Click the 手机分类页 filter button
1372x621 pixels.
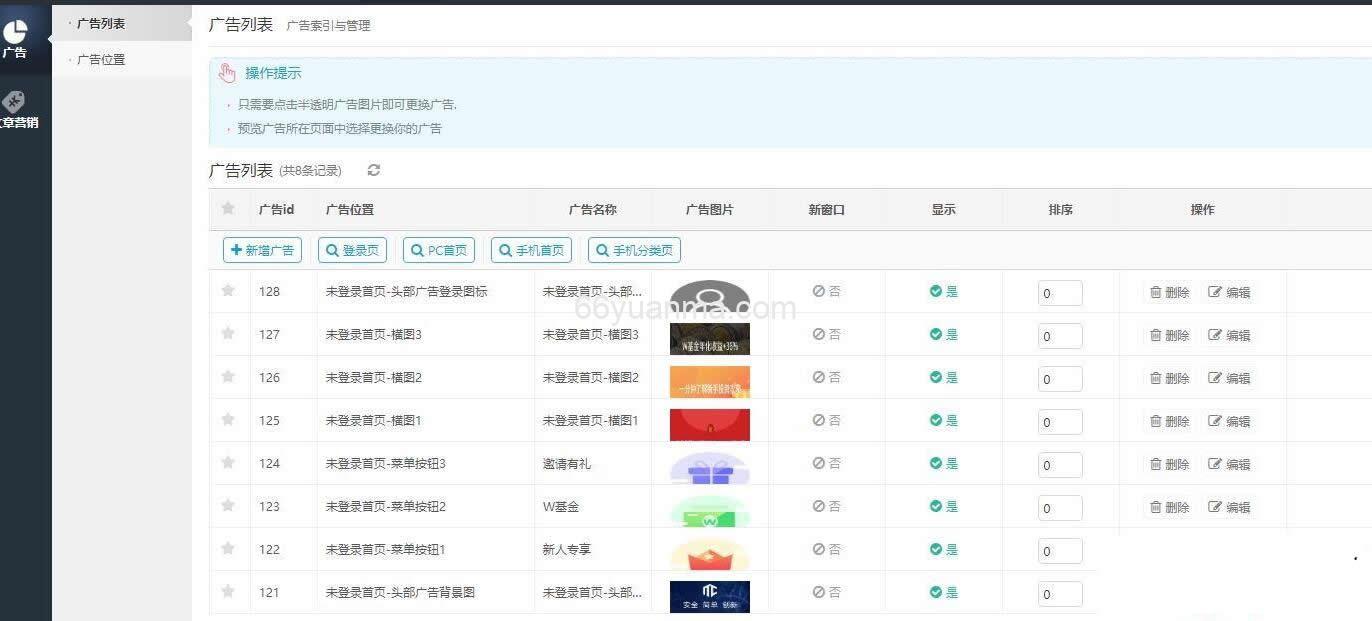pos(633,250)
